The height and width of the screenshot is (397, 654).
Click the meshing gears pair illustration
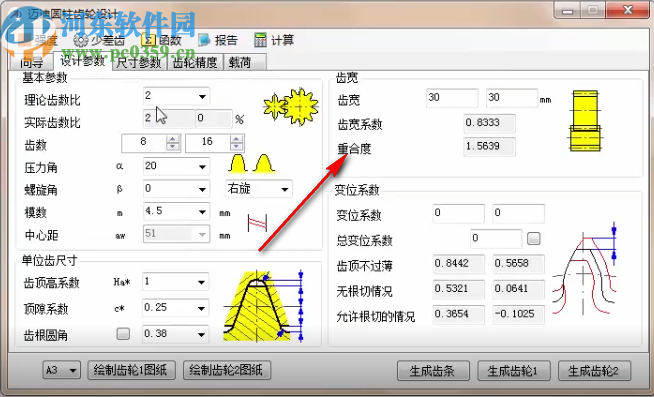[291, 107]
